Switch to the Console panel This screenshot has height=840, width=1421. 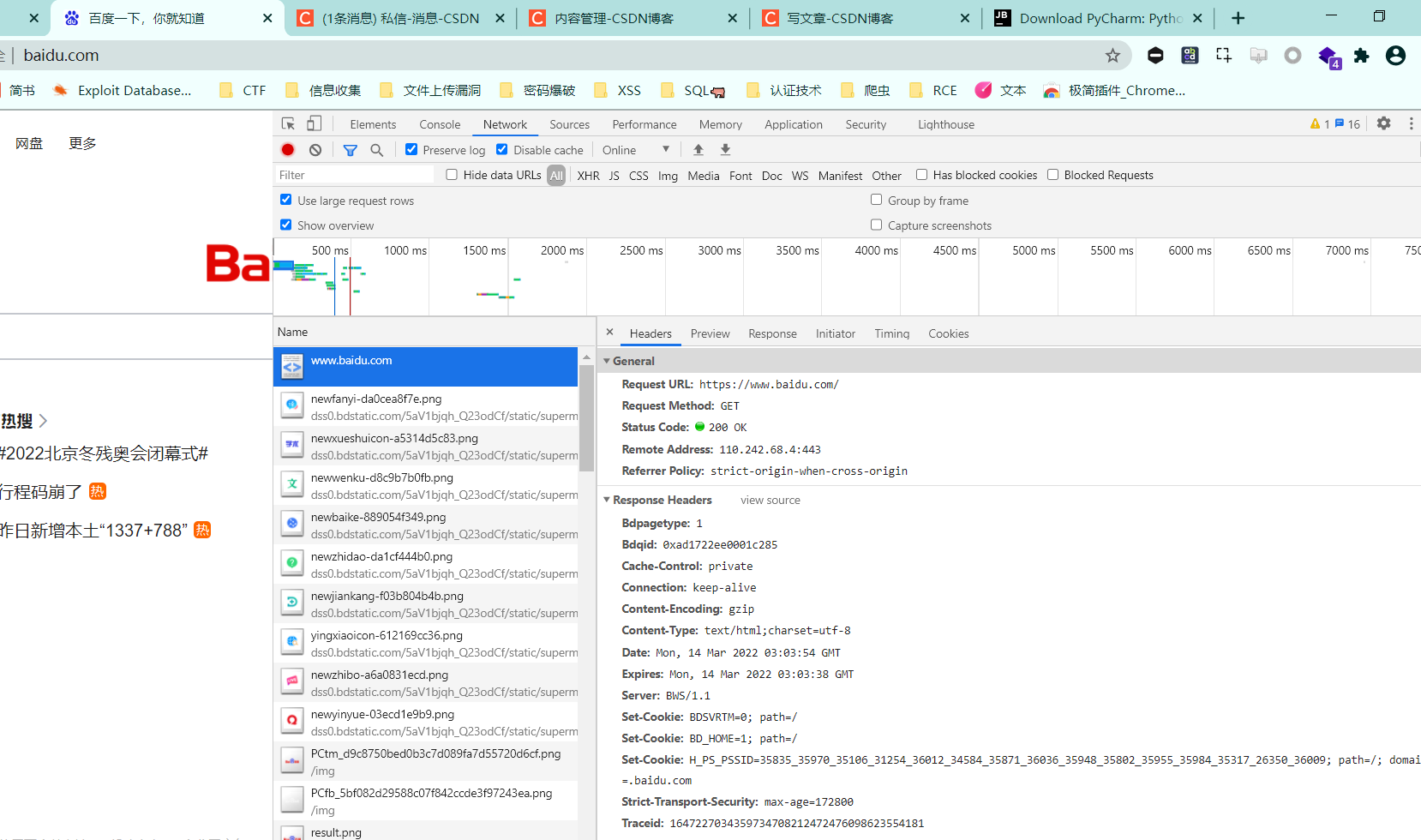[440, 124]
